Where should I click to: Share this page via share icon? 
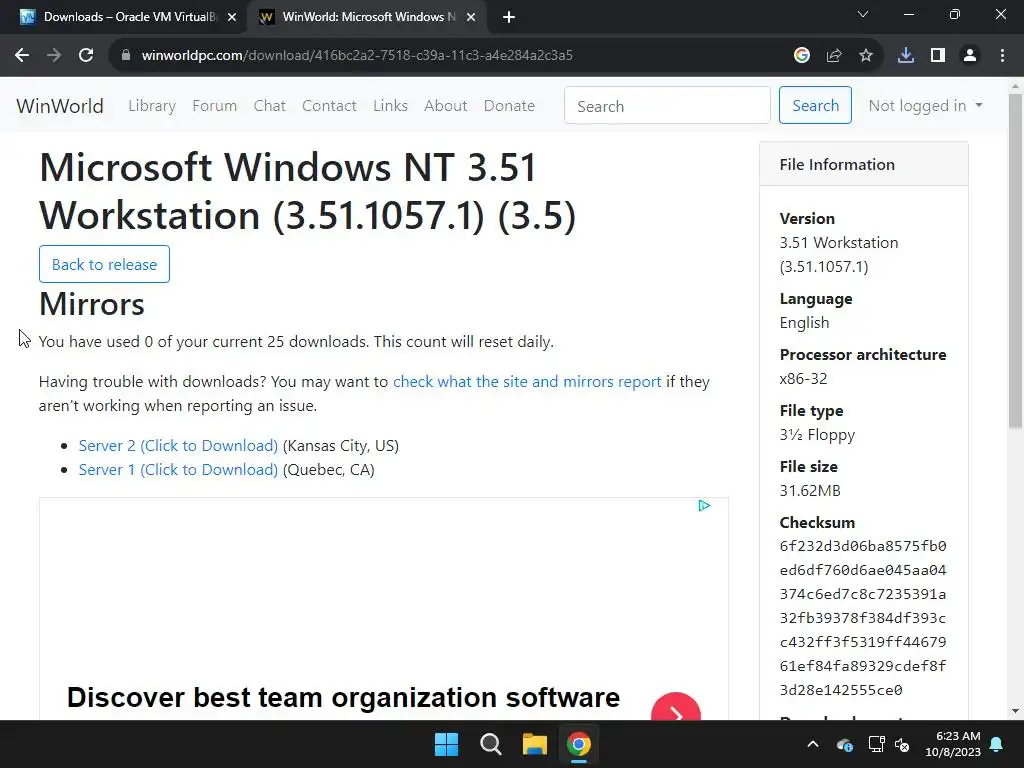coord(834,56)
